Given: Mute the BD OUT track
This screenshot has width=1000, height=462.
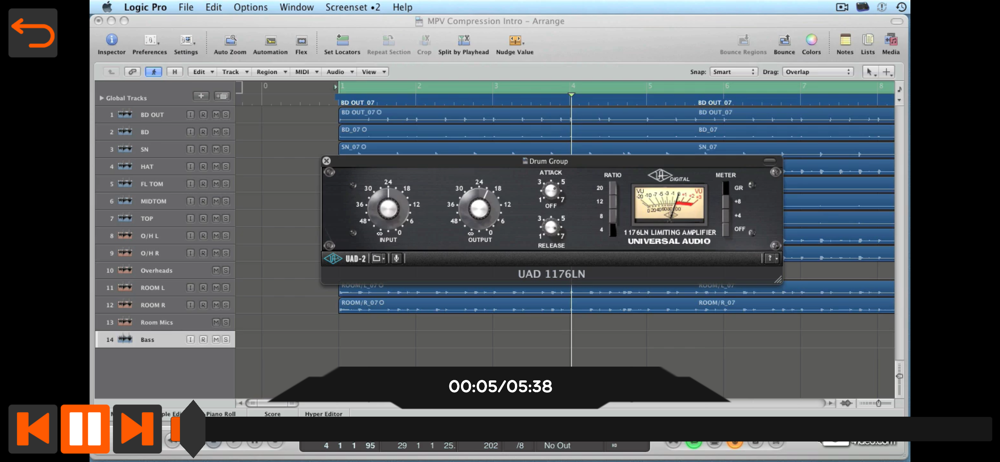Looking at the screenshot, I should click(216, 115).
